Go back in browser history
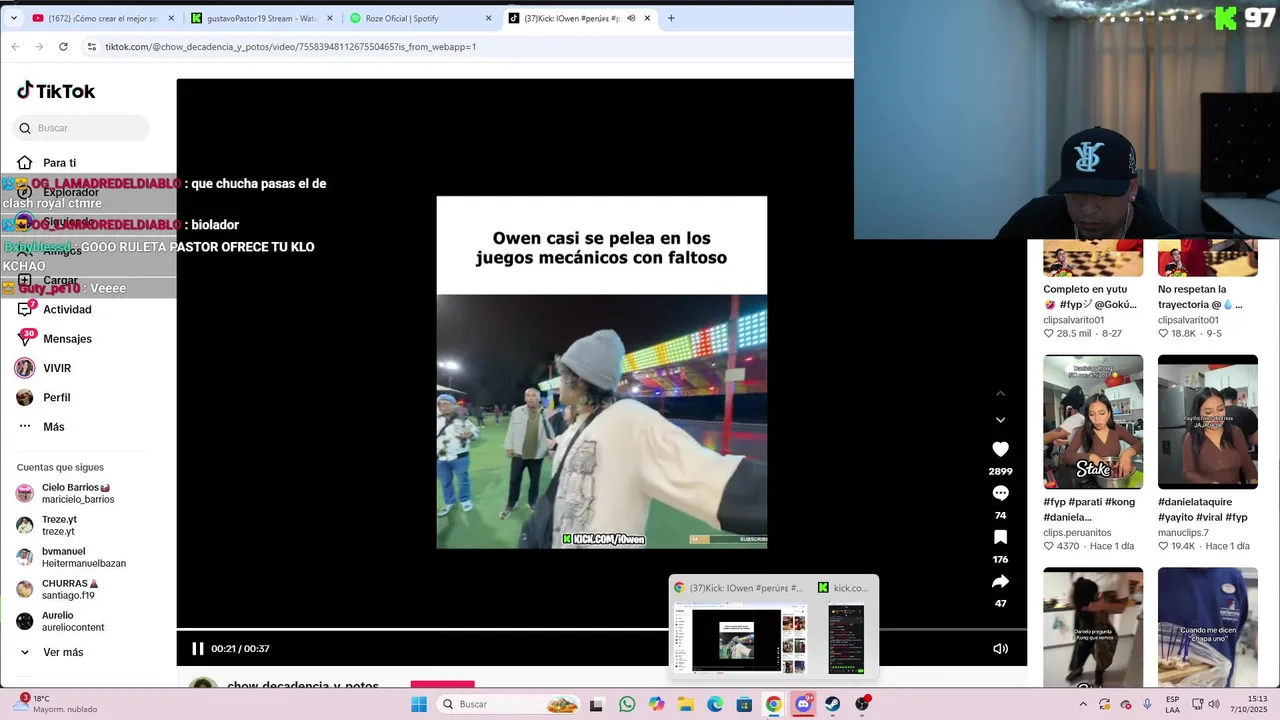 (x=15, y=46)
